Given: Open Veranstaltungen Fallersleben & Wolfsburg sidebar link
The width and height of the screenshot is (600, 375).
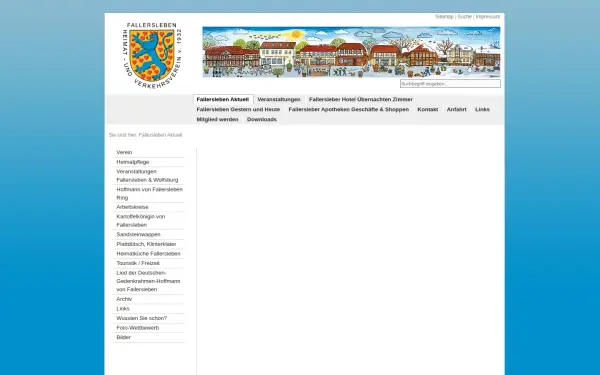Looking at the screenshot, I should [148, 176].
